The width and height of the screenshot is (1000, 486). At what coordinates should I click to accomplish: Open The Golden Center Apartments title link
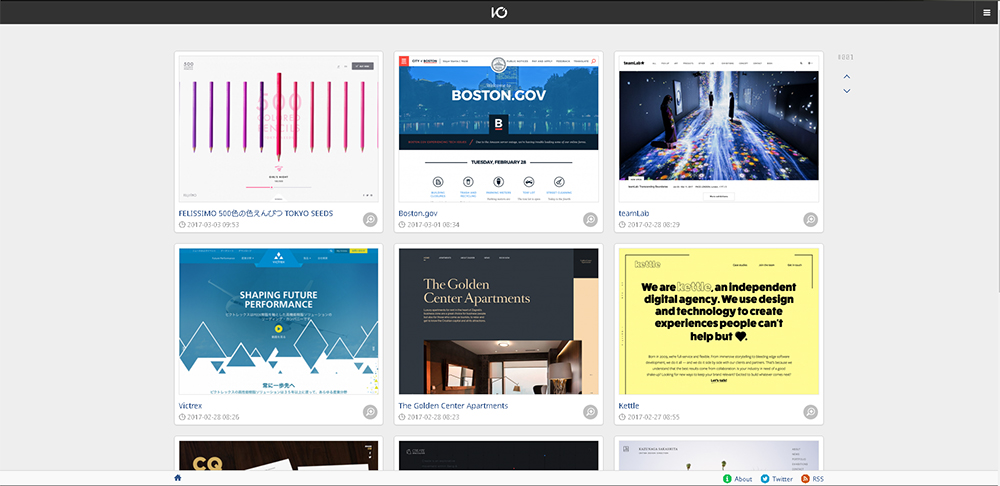coord(453,406)
